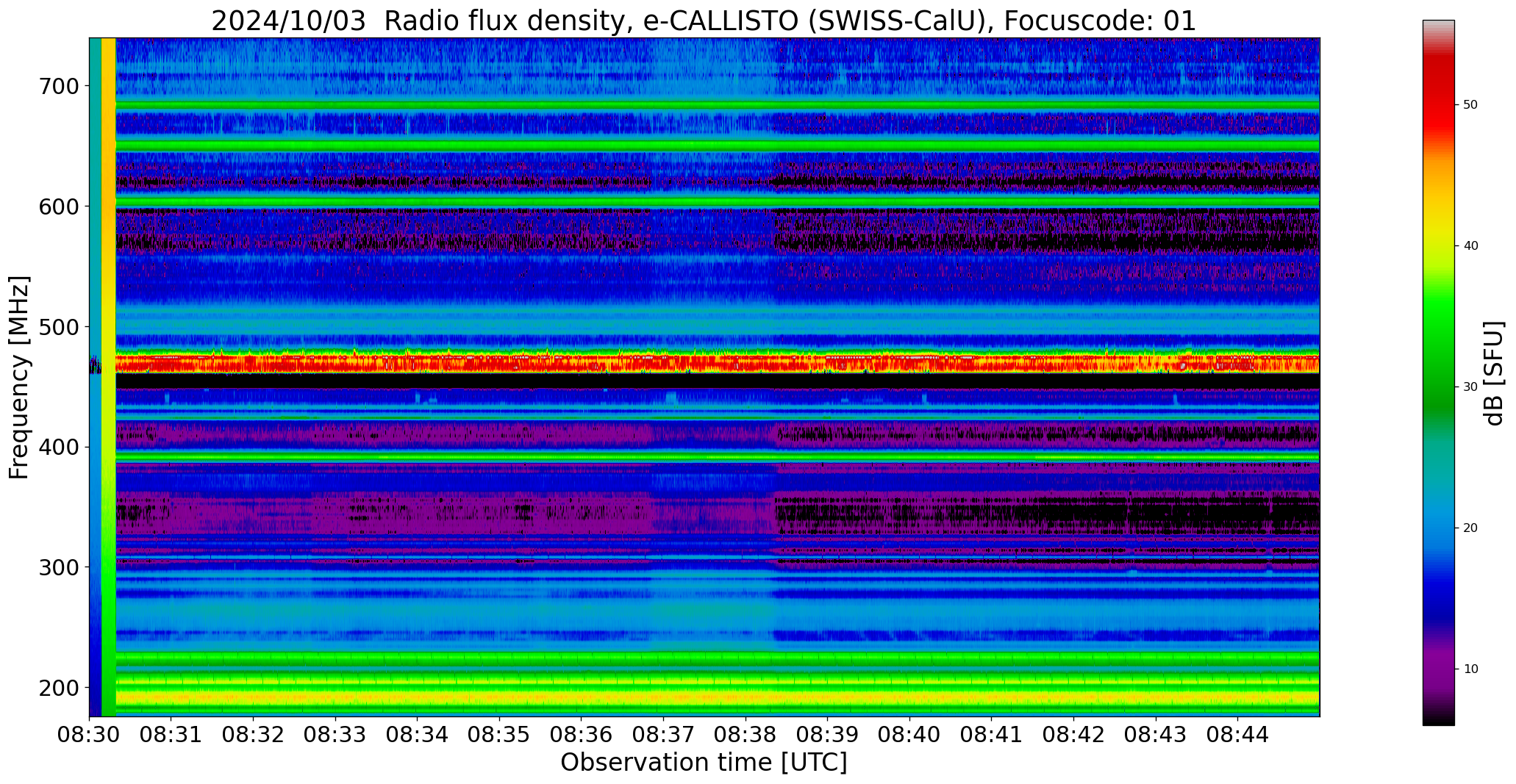Click the 08:38 time tick label
The width and height of the screenshot is (1516, 784).
pyautogui.click(x=746, y=736)
